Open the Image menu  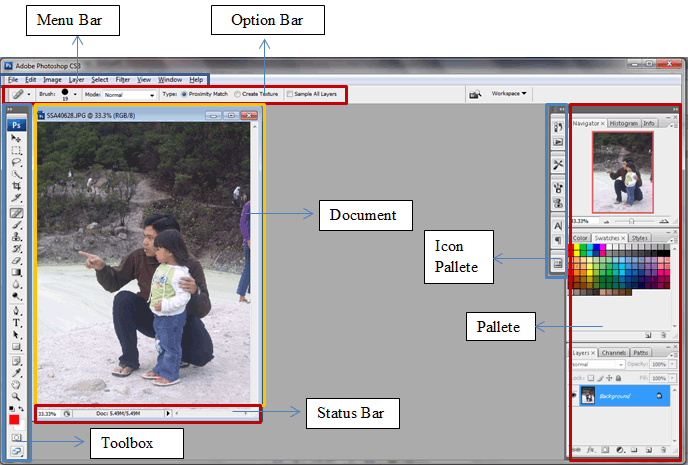(52, 80)
